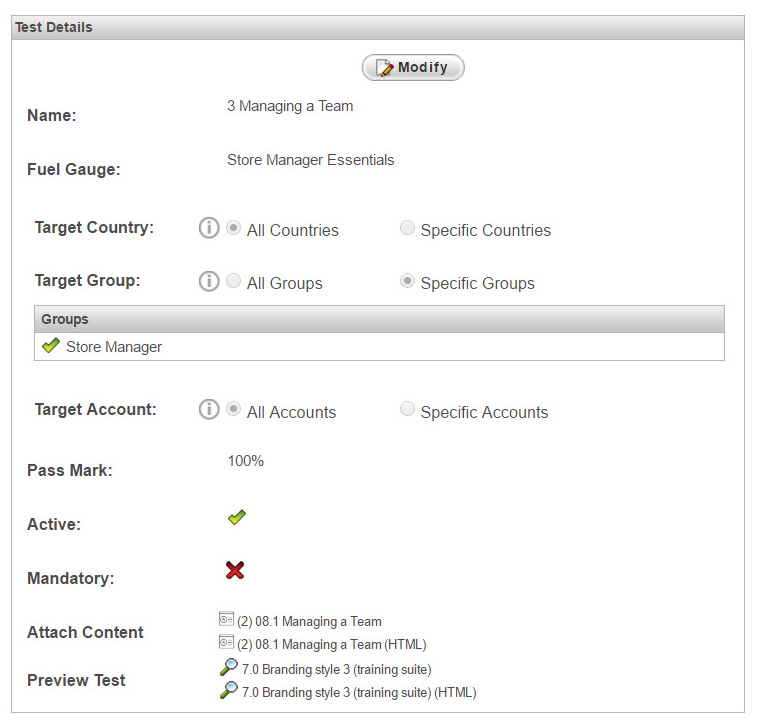The width and height of the screenshot is (760, 728).
Task: Click content icon beside 08.1 Managing a Team
Action: pyautogui.click(x=226, y=619)
